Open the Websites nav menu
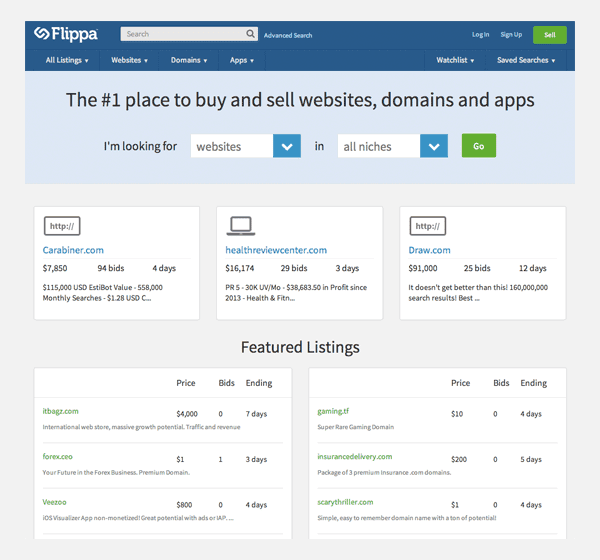 [129, 60]
